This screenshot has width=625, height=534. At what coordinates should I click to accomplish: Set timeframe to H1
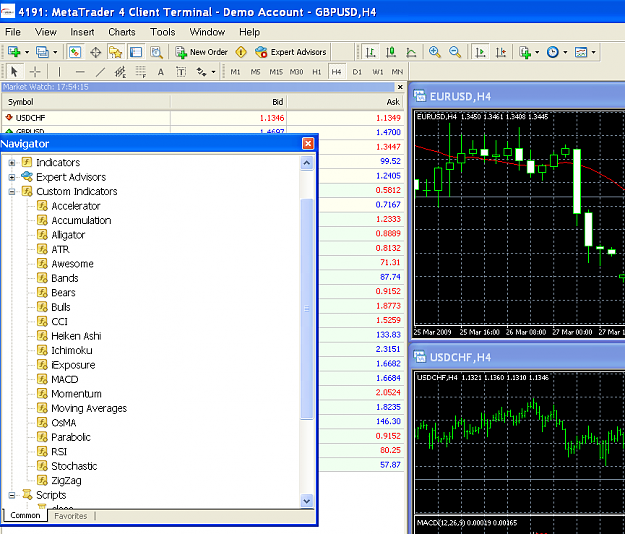316,72
